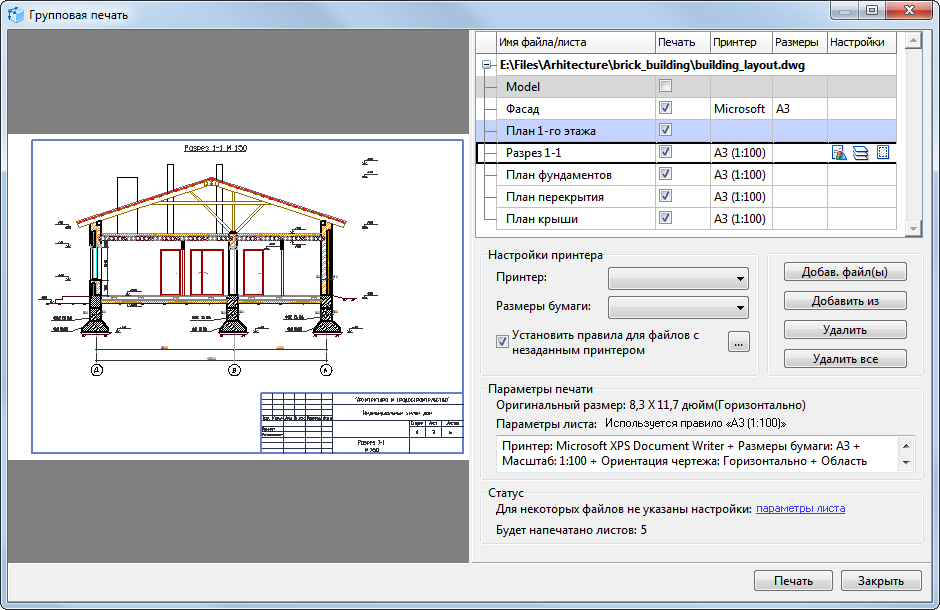The image size is (940, 610).
Task: Toggle 'Установить правила' checkbox for unset printers
Action: point(503,342)
